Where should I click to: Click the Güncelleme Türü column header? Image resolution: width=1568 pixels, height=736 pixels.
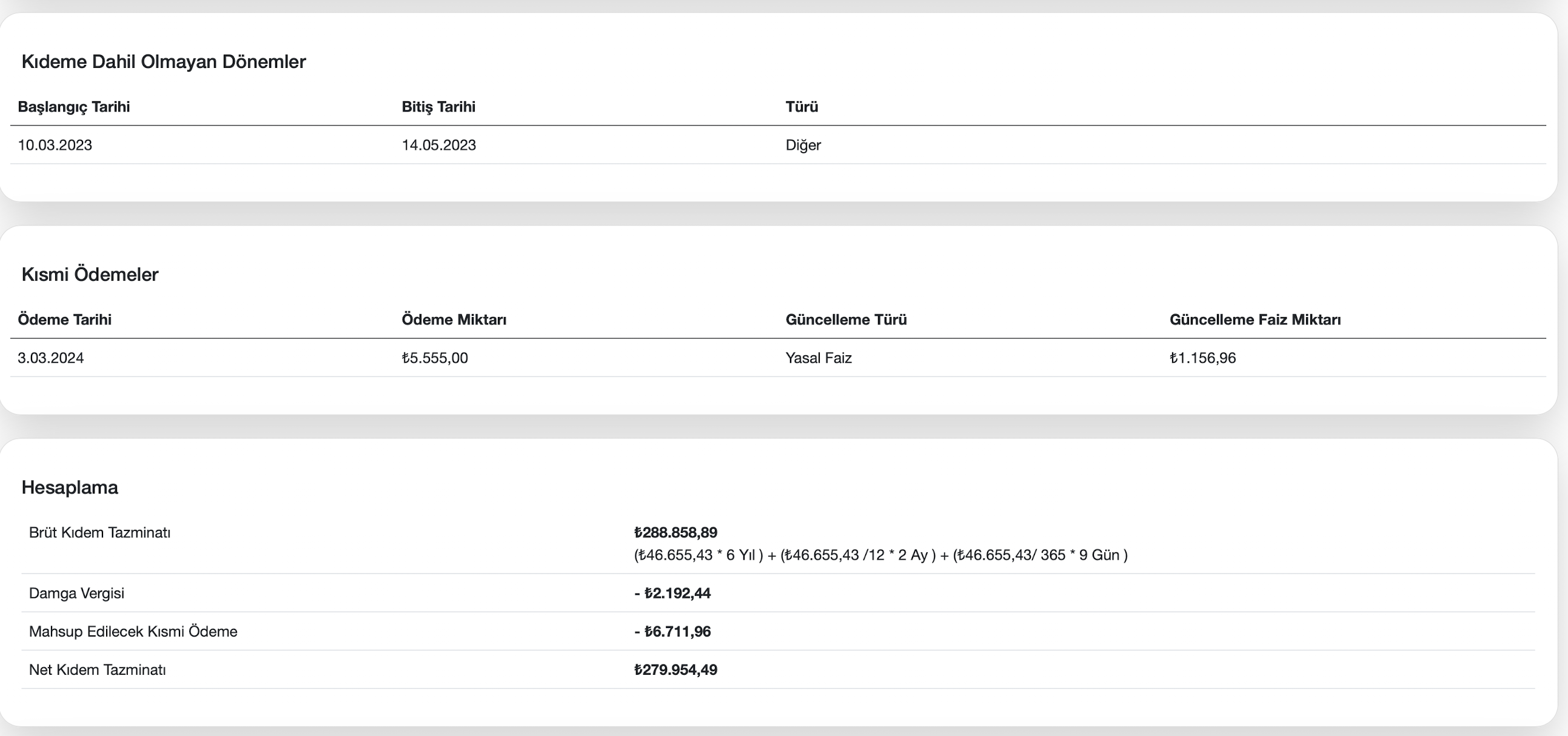[x=845, y=319]
